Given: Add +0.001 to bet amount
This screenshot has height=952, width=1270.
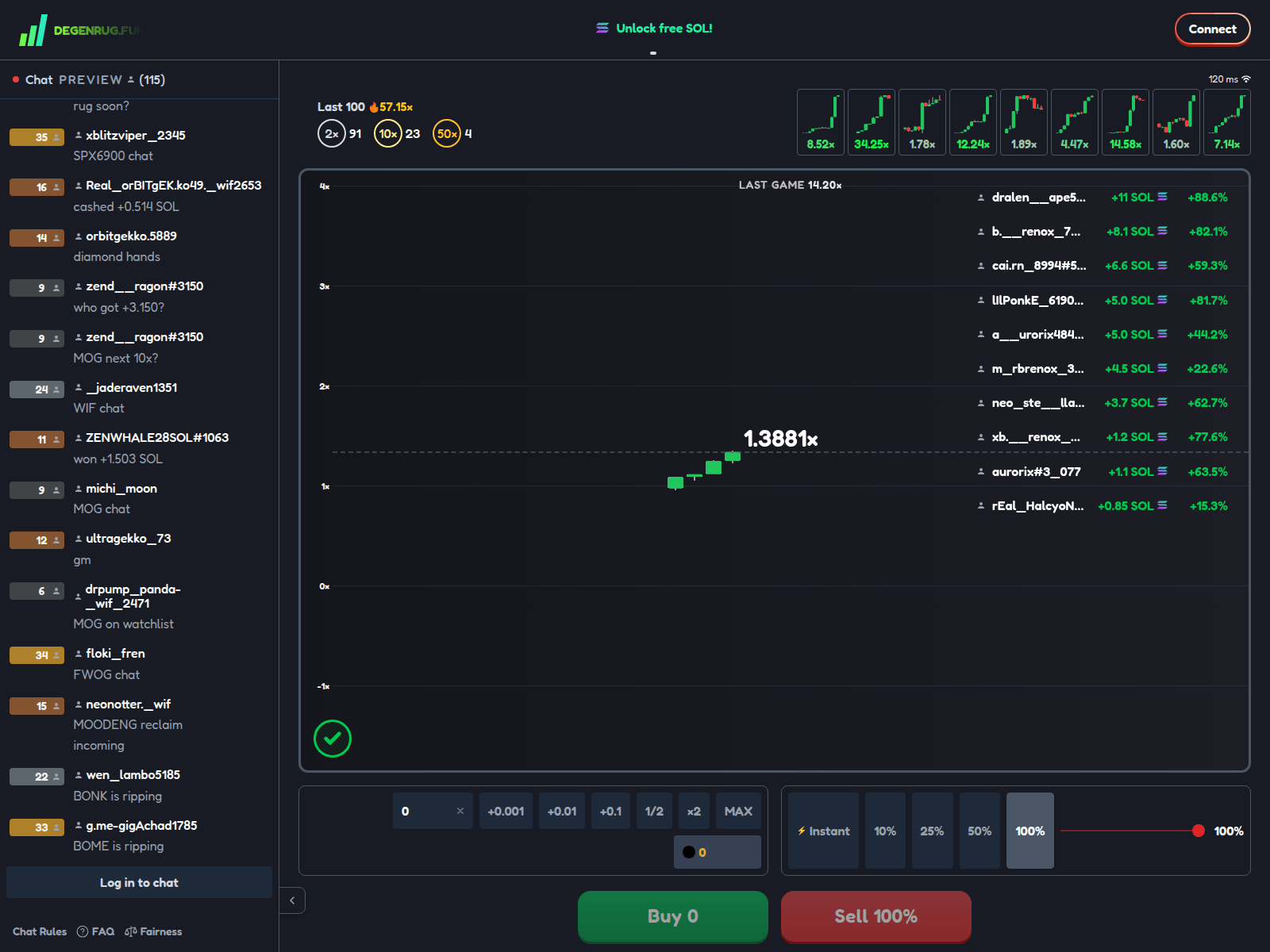Looking at the screenshot, I should pos(506,811).
